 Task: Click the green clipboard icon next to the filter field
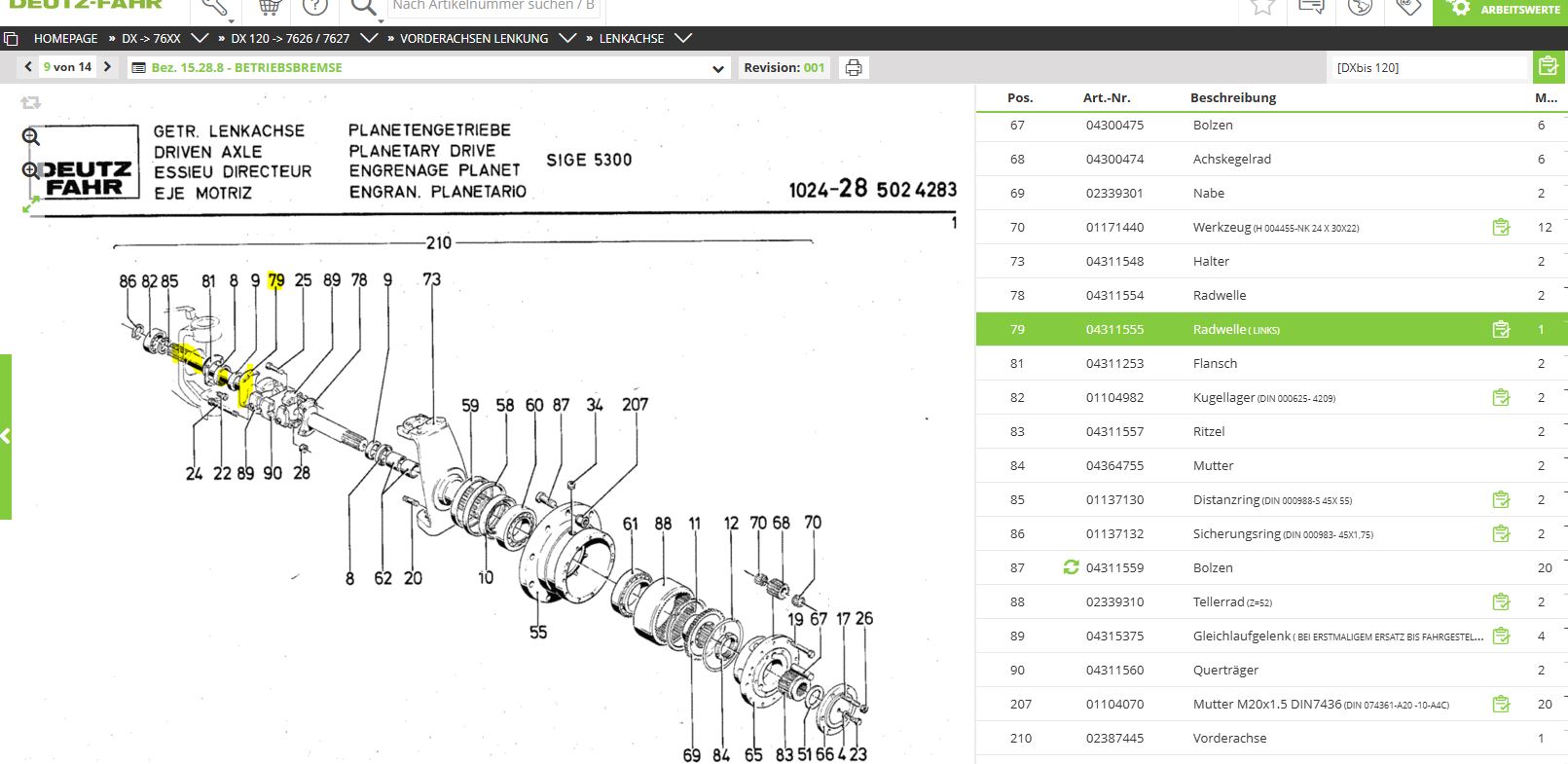tap(1546, 67)
